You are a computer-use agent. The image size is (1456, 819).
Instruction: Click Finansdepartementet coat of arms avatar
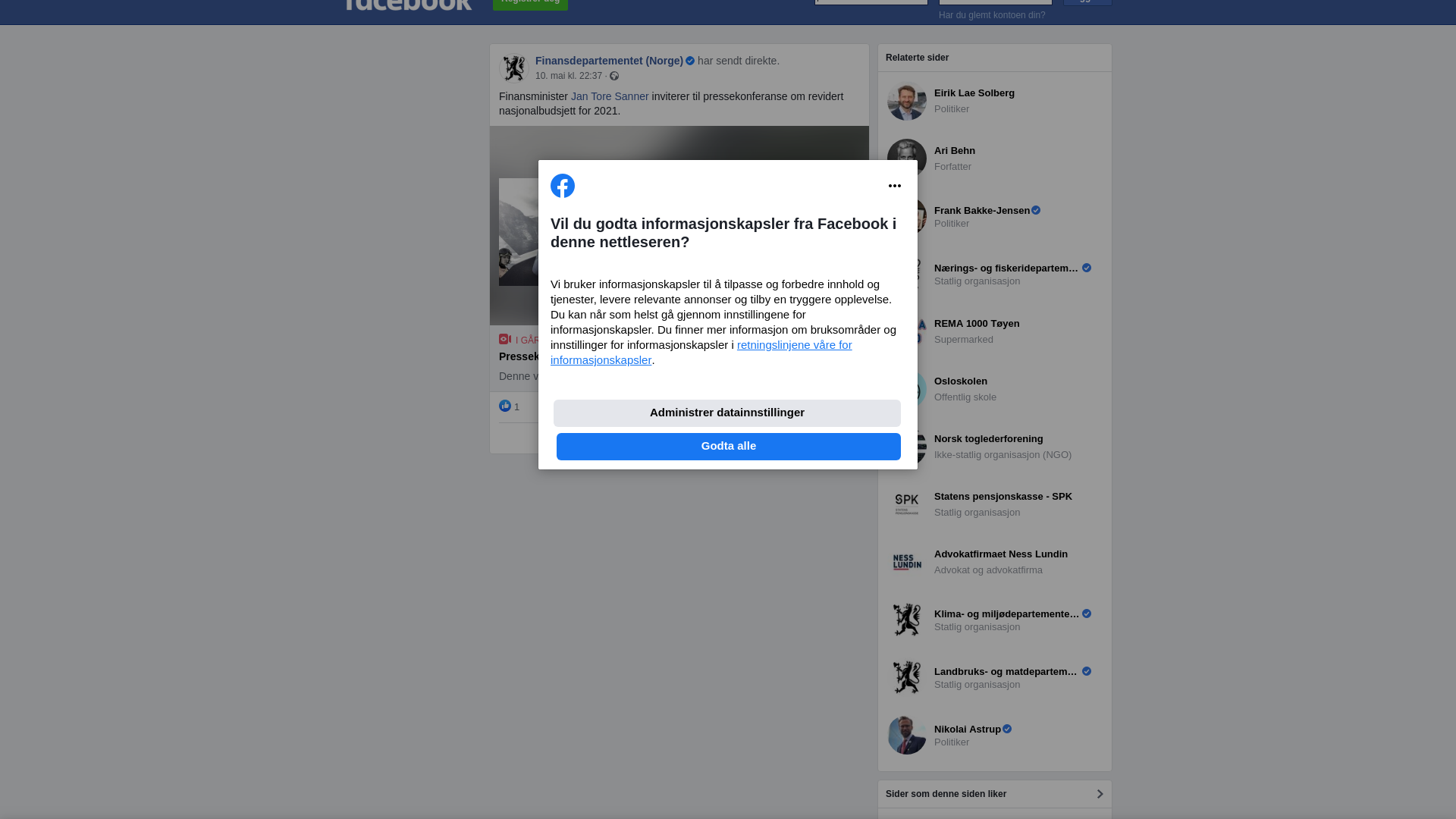coord(513,68)
